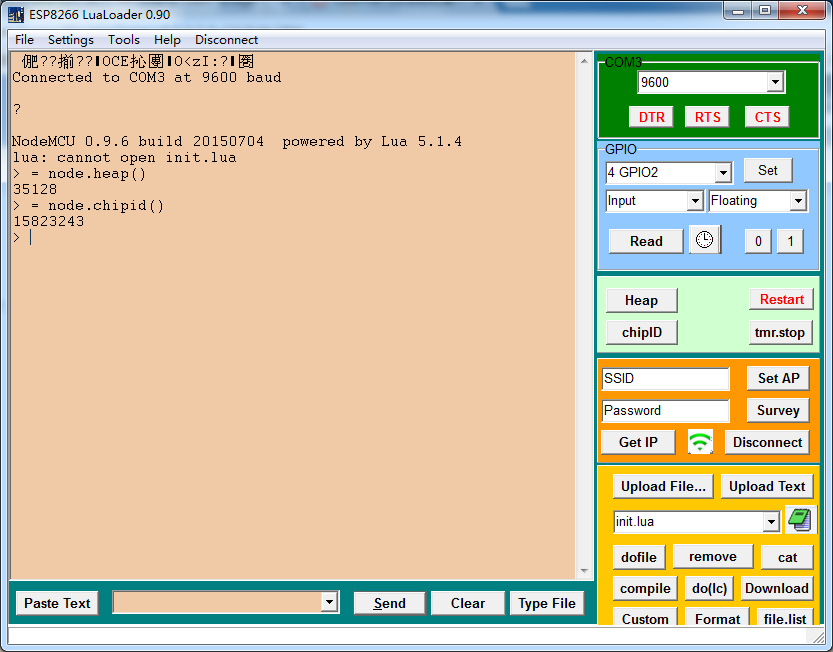The height and width of the screenshot is (652, 833).
Task: Click the GPIO write high 1 button
Action: (x=790, y=240)
